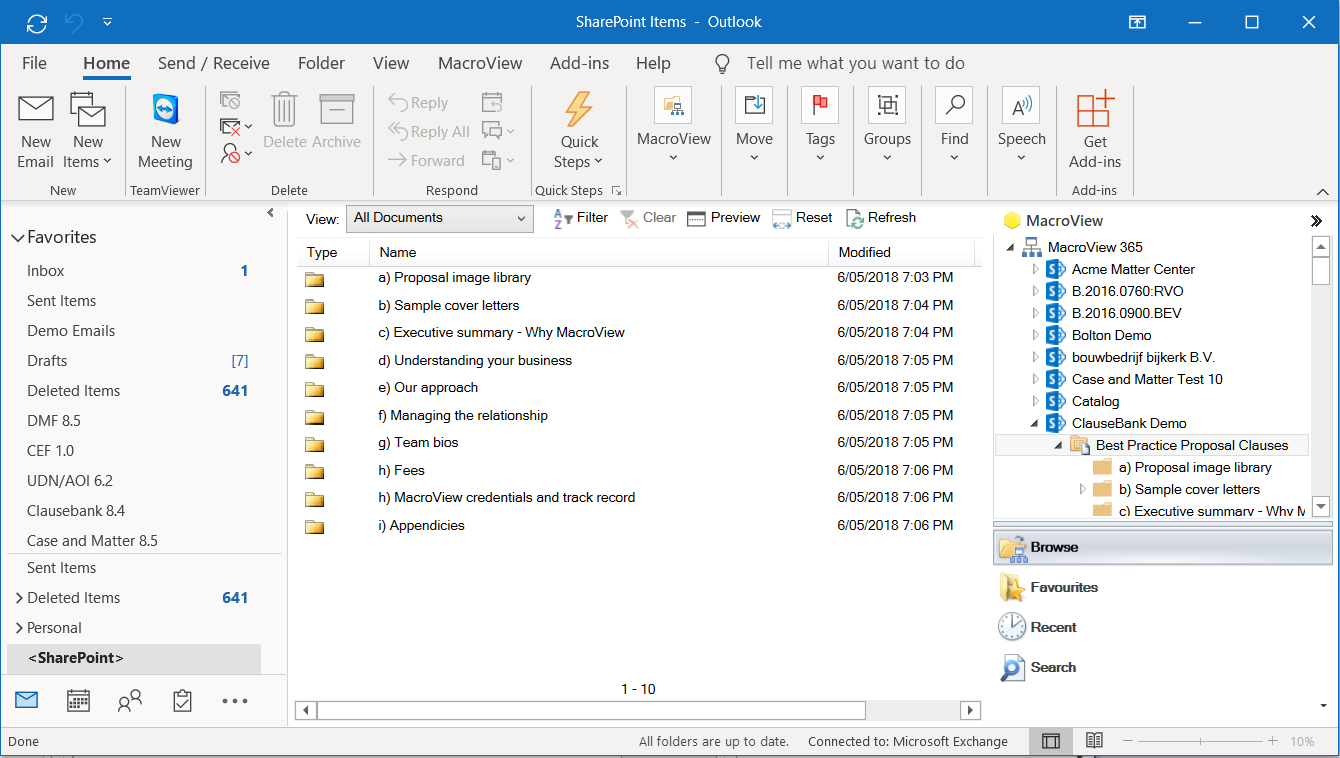Open the View All Documents dropdown
Image resolution: width=1340 pixels, height=758 pixels.
pyautogui.click(x=440, y=218)
